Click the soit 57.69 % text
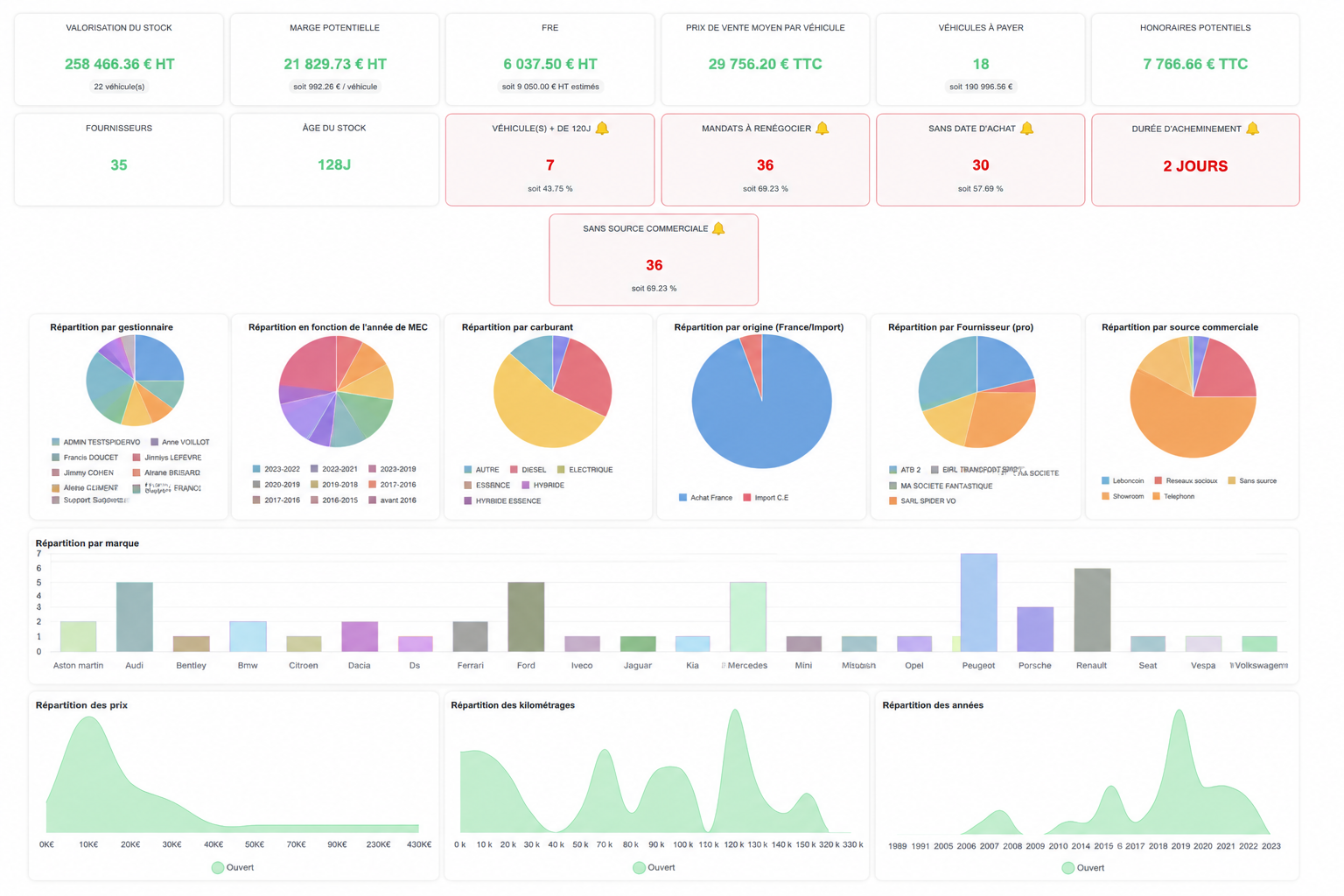Viewport: 1344px width, 896px height. [980, 188]
